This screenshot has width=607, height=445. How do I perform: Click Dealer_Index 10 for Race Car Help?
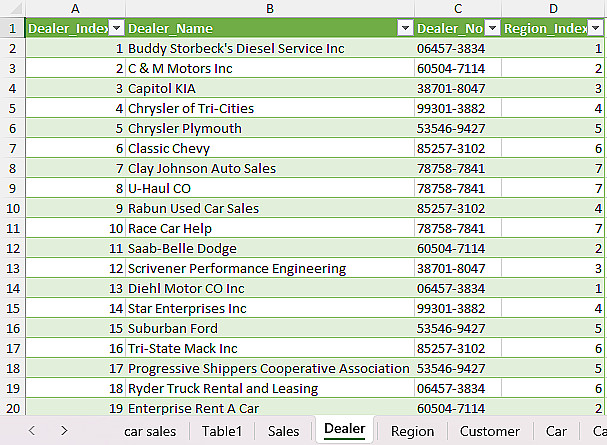pos(75,228)
